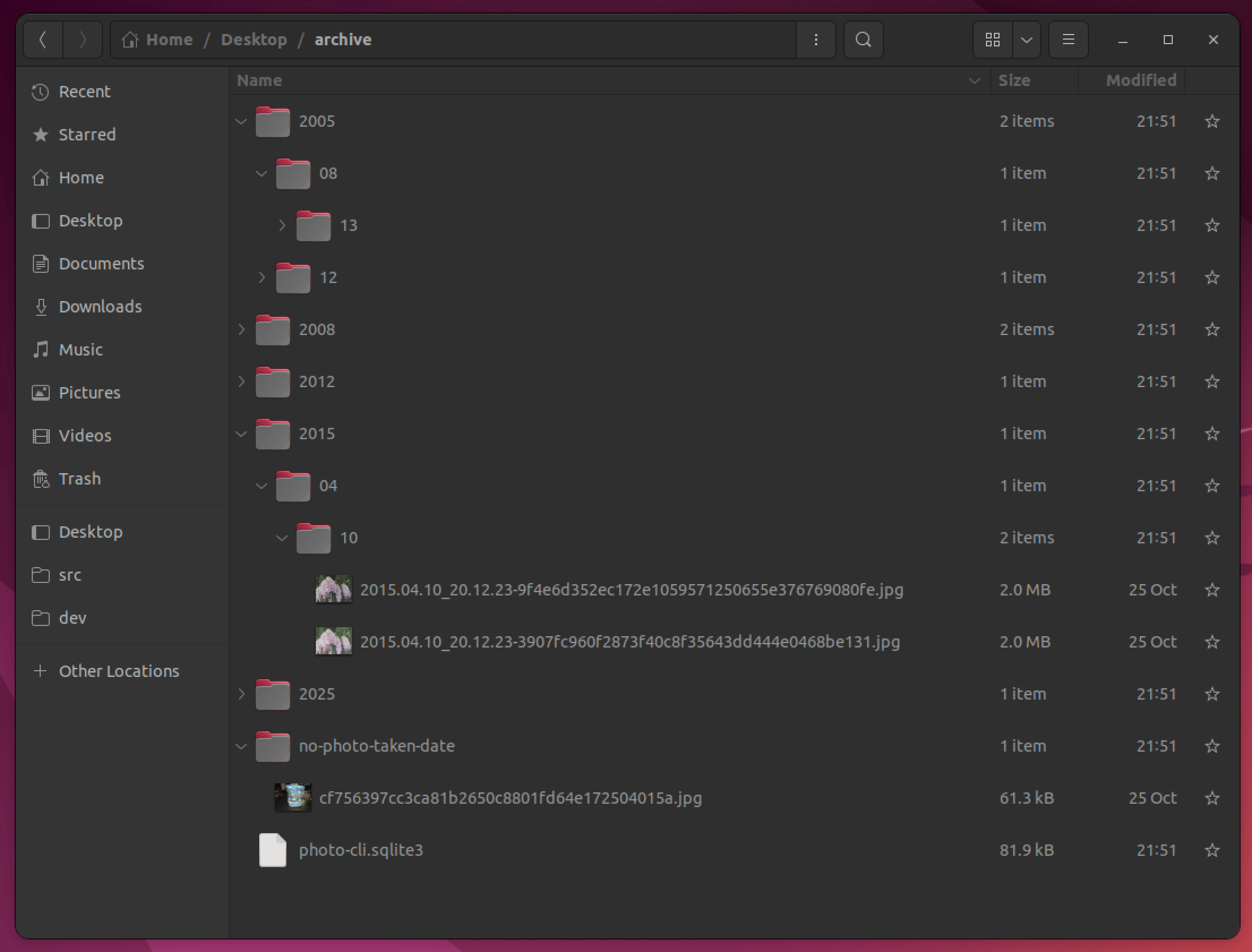This screenshot has height=952, width=1252.
Task: Collapse the 08 folder under 2005
Action: [x=261, y=173]
